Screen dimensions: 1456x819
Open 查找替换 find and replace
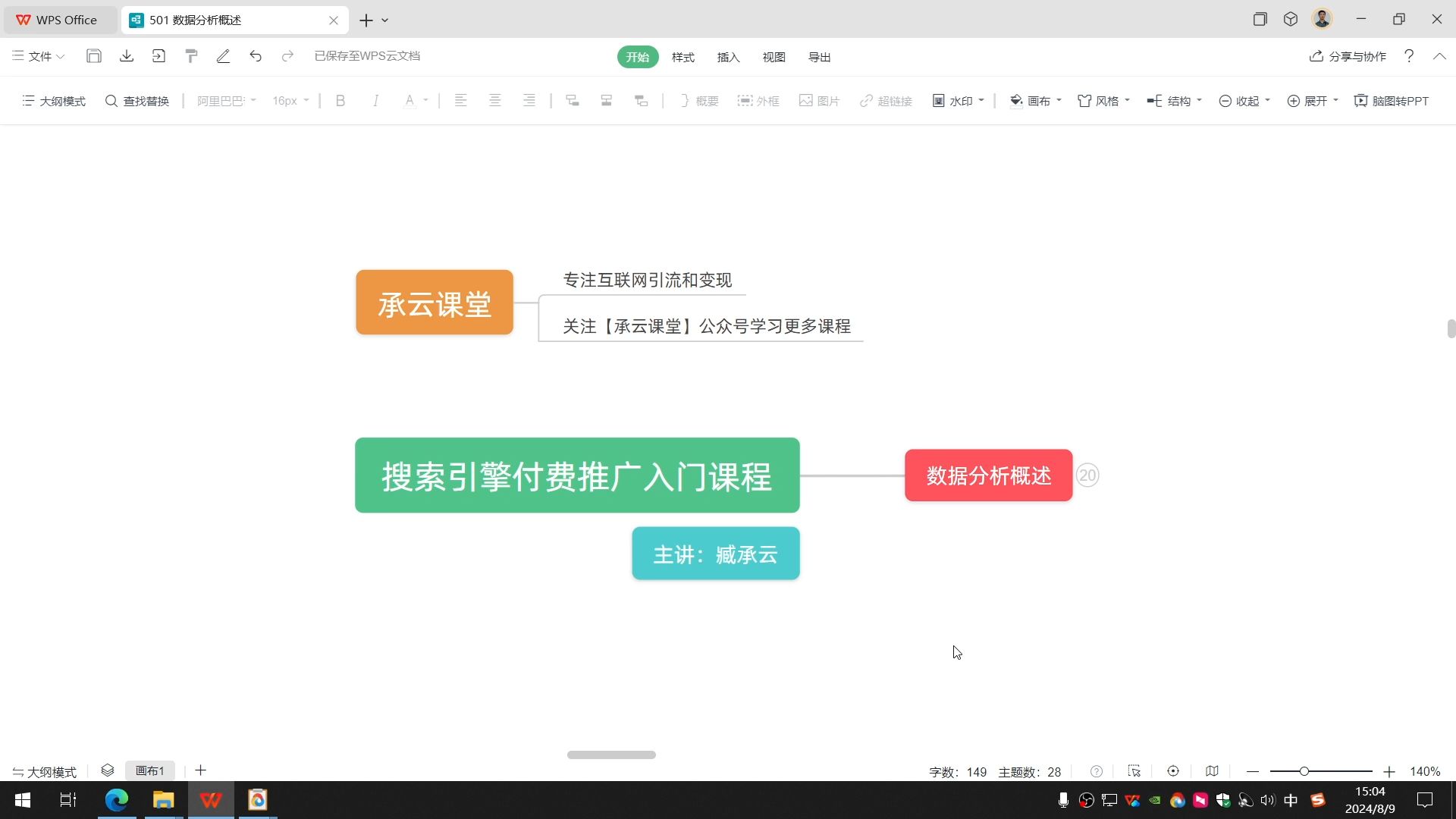pos(137,101)
